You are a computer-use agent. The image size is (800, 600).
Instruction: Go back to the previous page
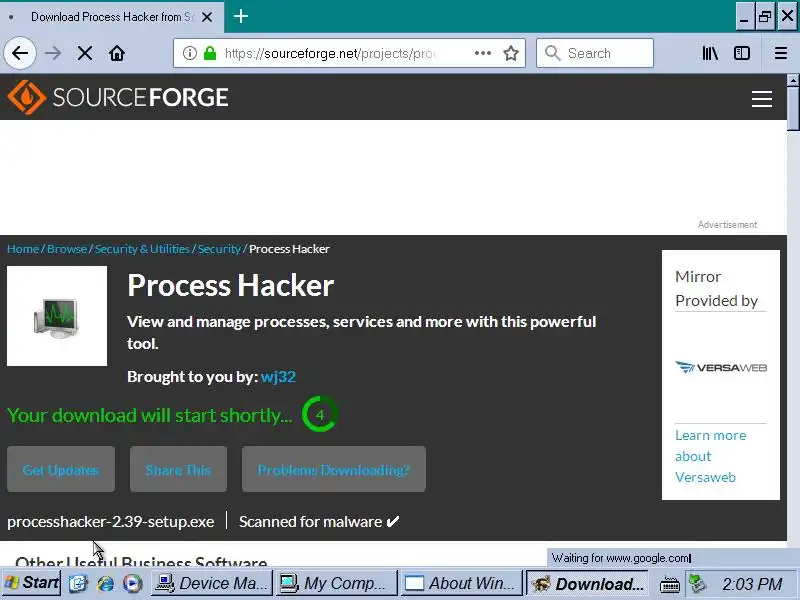pos(20,53)
